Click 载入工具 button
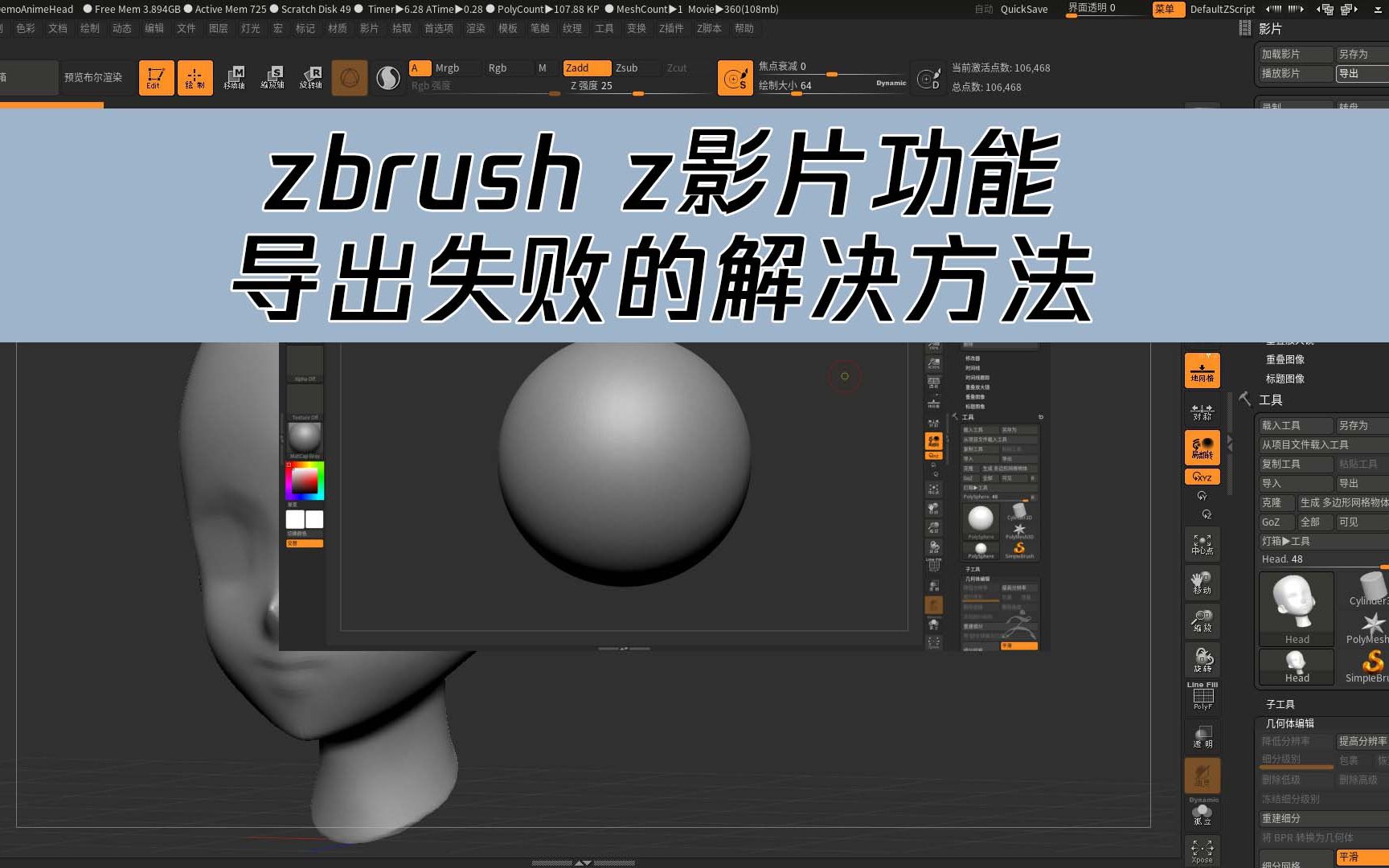Image resolution: width=1389 pixels, height=868 pixels. tap(1296, 425)
